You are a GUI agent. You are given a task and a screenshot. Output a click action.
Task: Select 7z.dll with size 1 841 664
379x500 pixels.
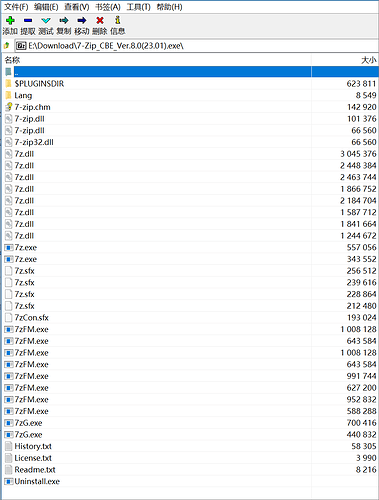coord(191,224)
